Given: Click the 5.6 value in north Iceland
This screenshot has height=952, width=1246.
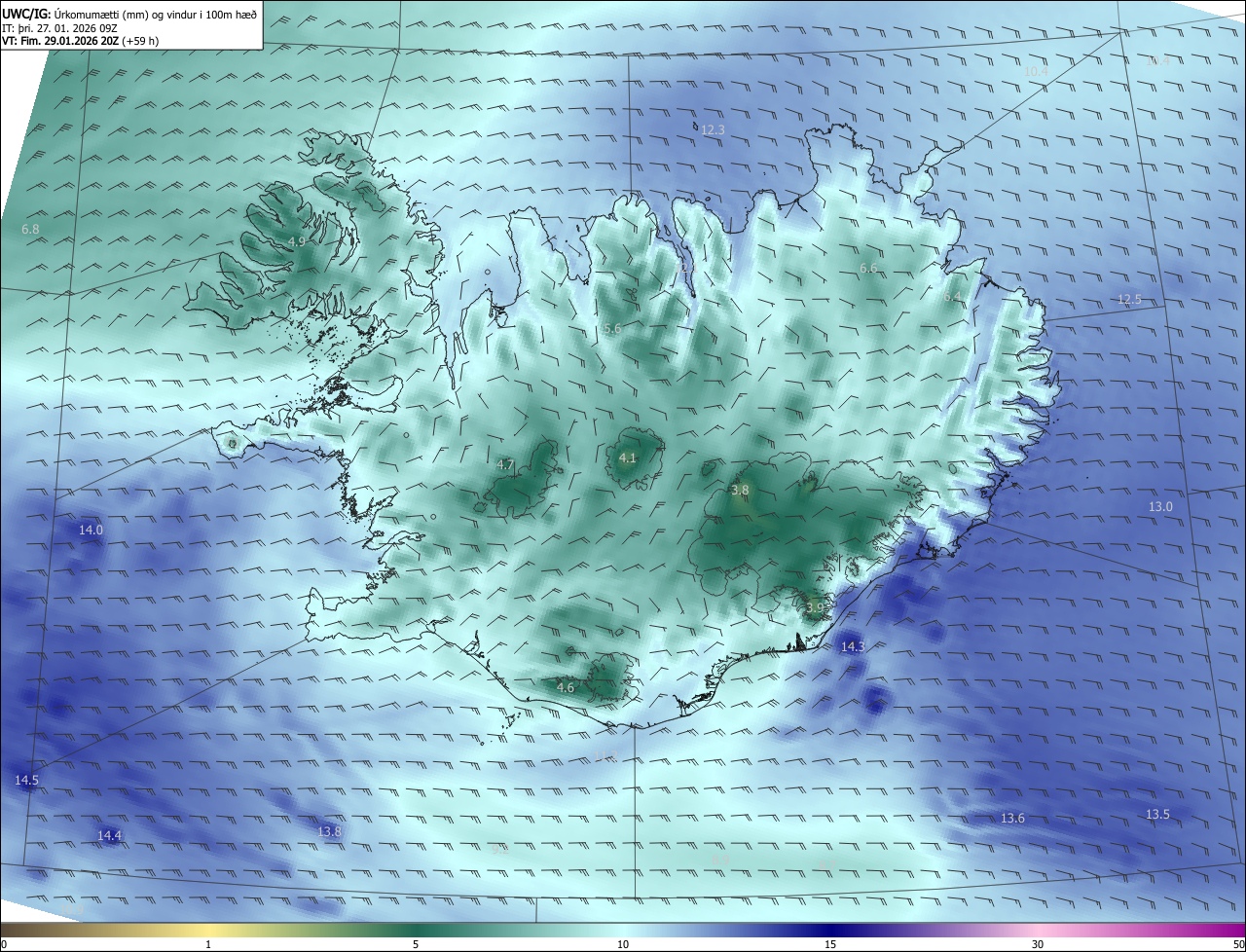Looking at the screenshot, I should (x=612, y=329).
